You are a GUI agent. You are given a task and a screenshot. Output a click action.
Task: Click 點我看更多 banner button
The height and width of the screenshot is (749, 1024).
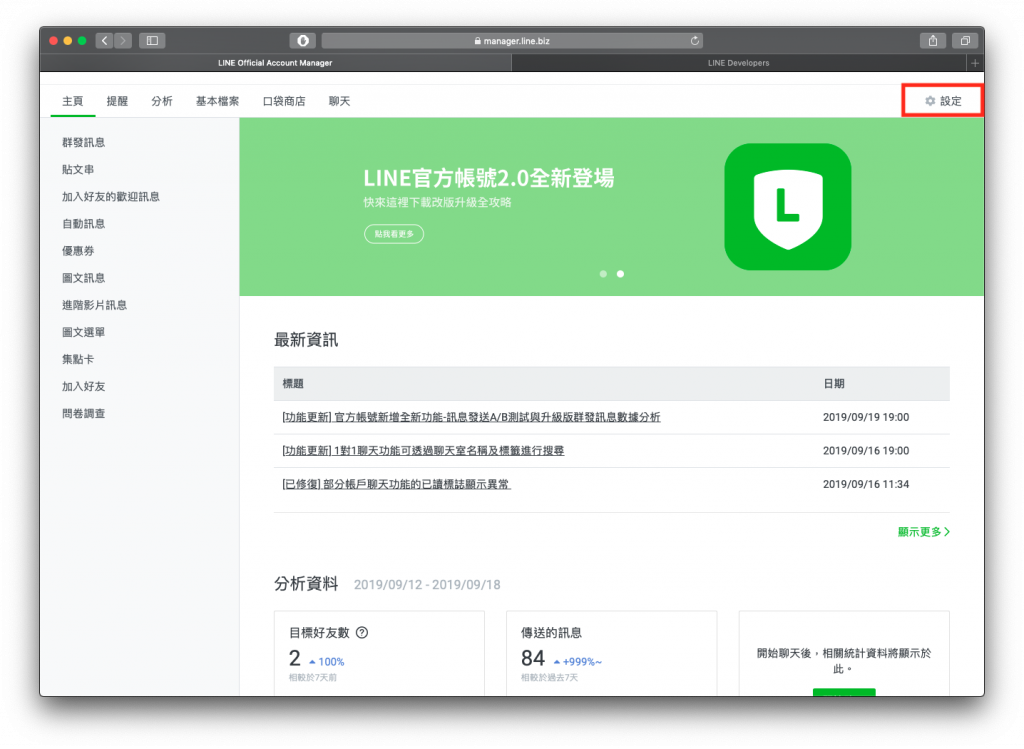pos(394,234)
